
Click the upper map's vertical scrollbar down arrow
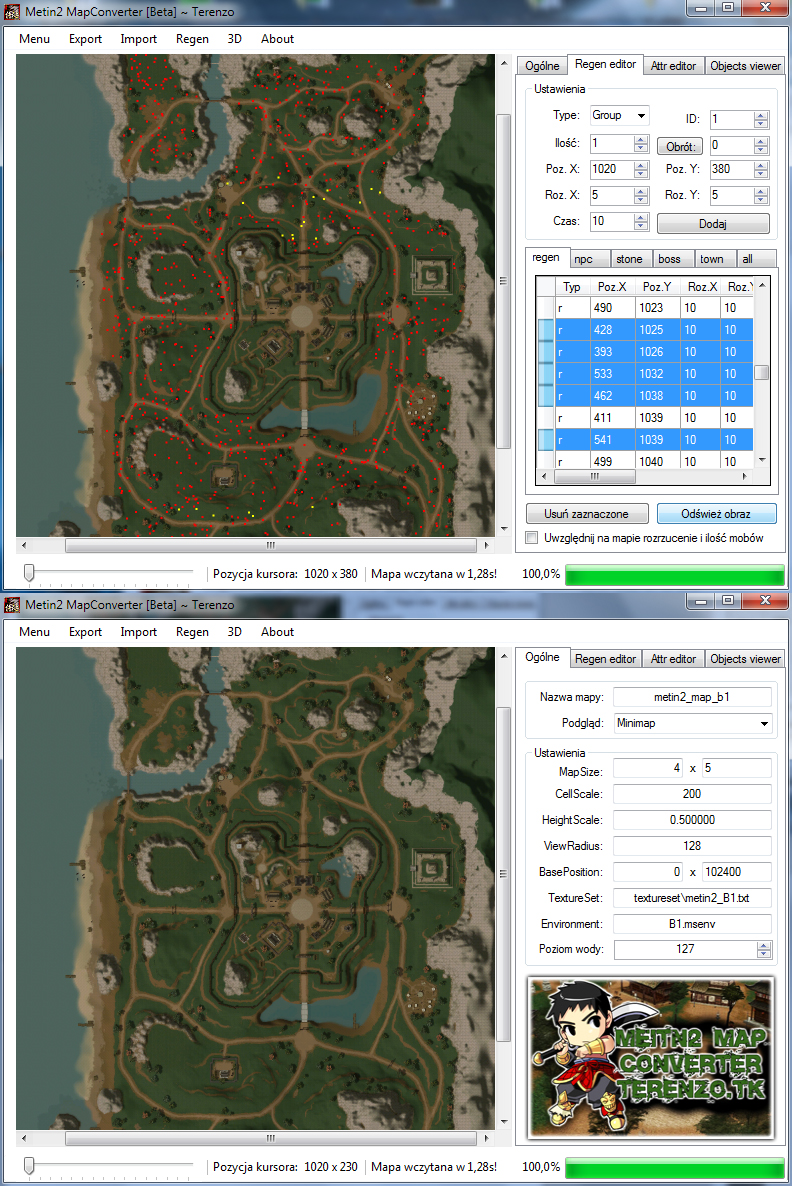tap(504, 529)
